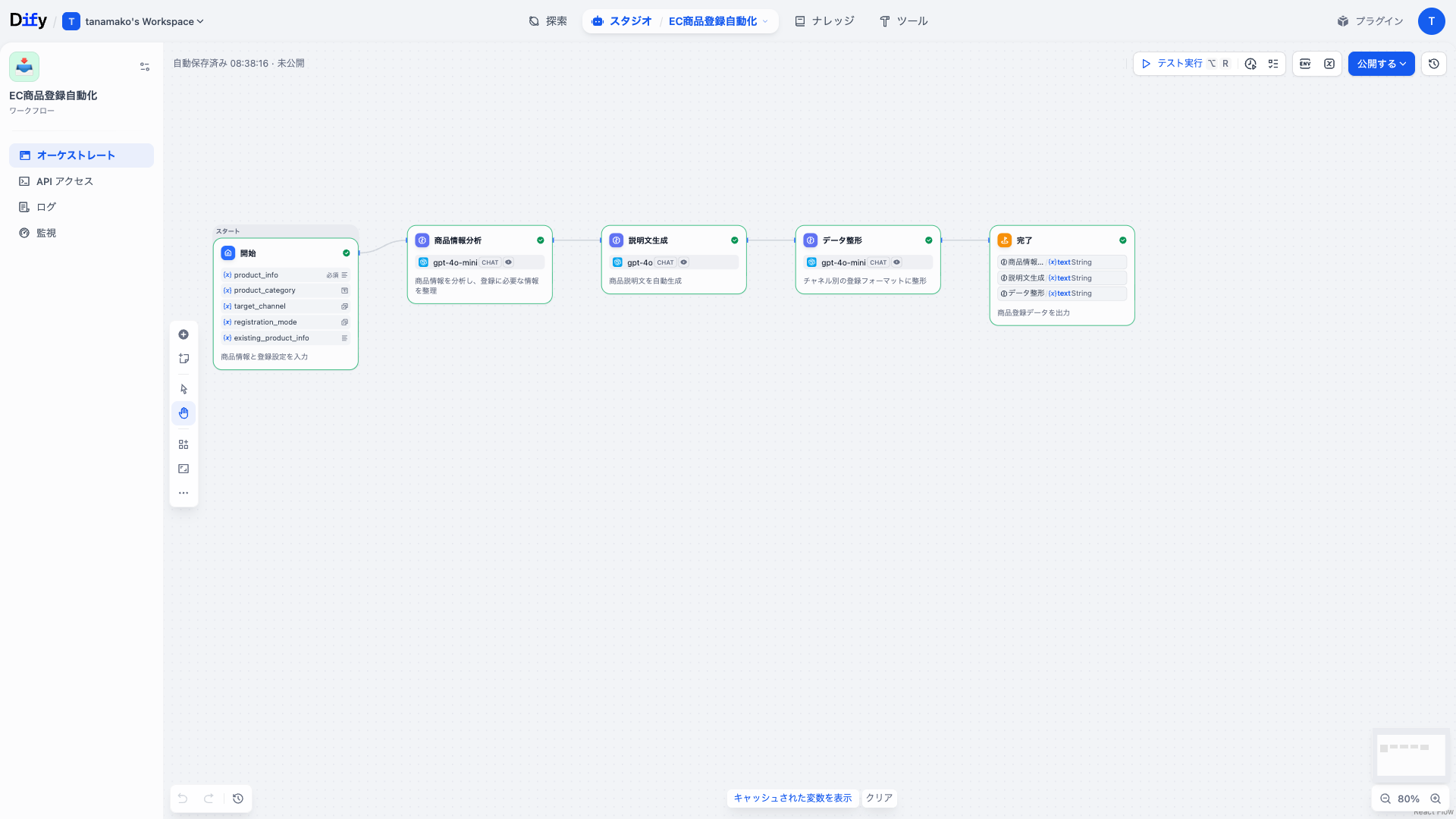Toggle vision on the 商品情報分析 gpt-4o-mini model
The height and width of the screenshot is (819, 1456).
[x=508, y=262]
